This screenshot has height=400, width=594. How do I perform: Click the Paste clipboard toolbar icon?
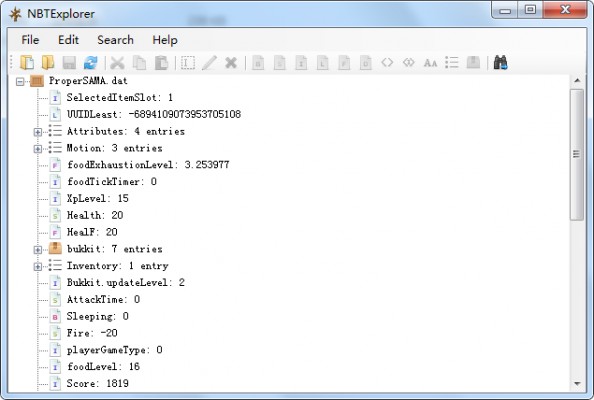coord(161,62)
